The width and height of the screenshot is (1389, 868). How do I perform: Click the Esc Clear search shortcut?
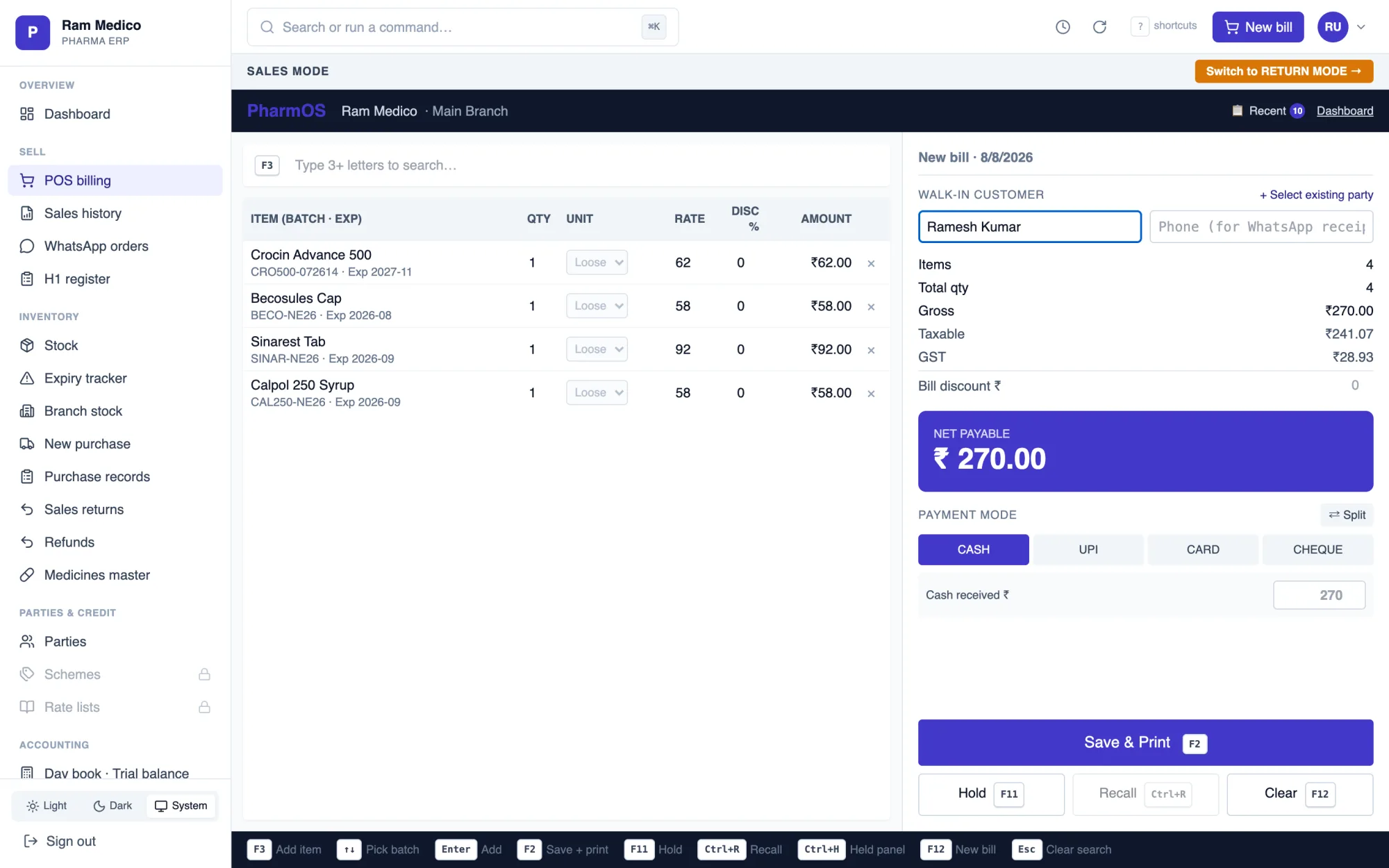coord(1061,849)
